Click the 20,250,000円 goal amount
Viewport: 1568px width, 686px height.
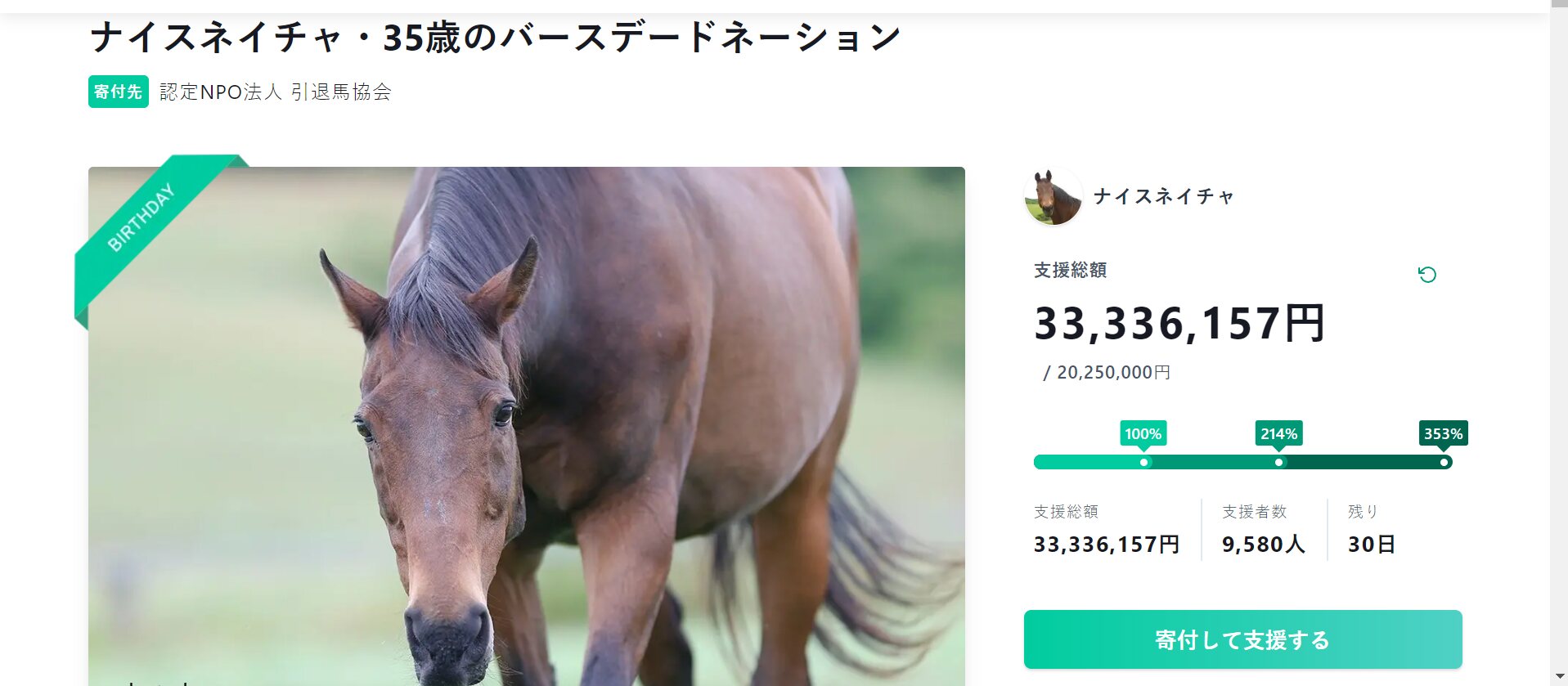coord(1112,373)
